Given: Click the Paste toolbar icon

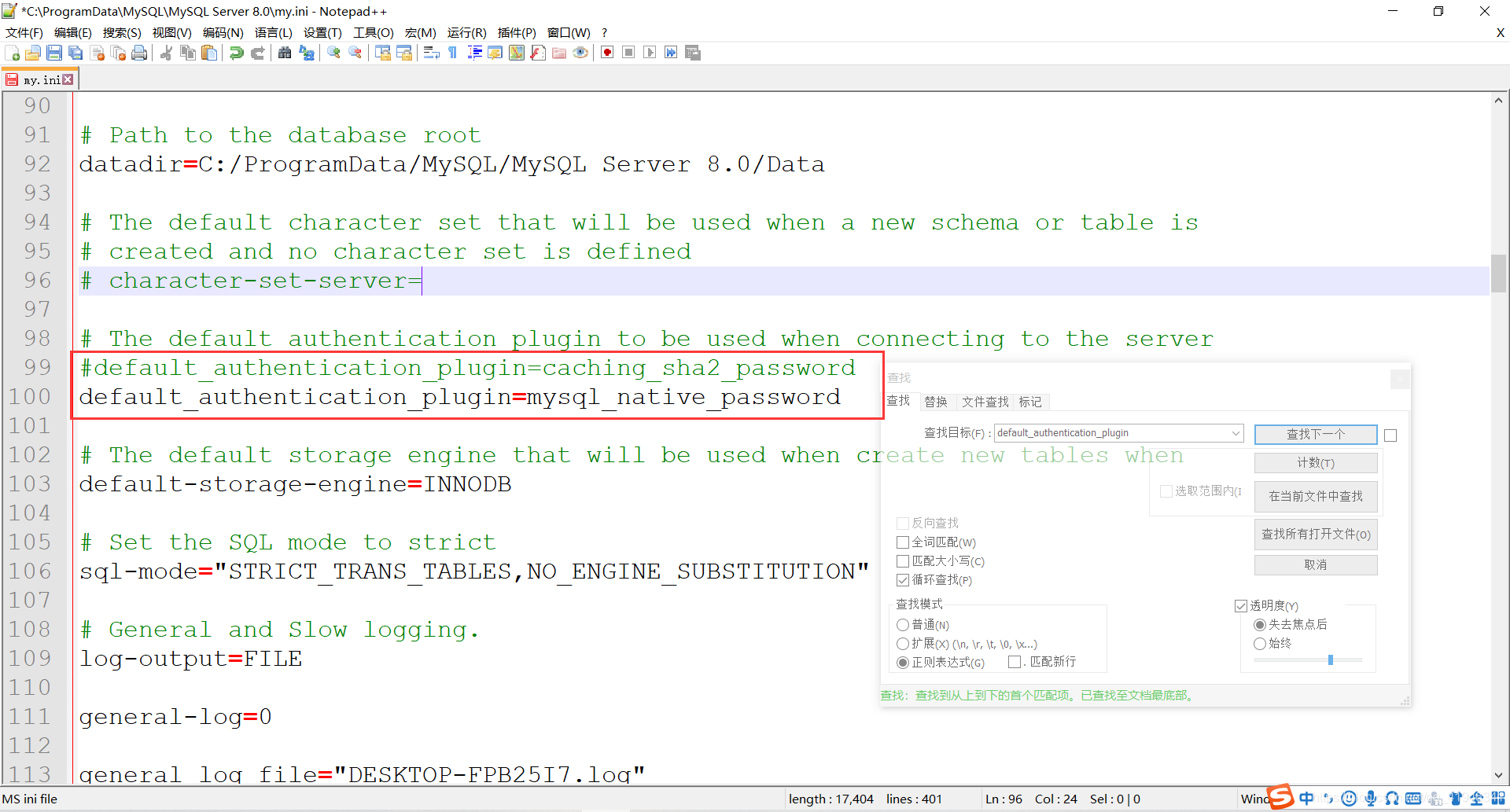Looking at the screenshot, I should pyautogui.click(x=210, y=53).
